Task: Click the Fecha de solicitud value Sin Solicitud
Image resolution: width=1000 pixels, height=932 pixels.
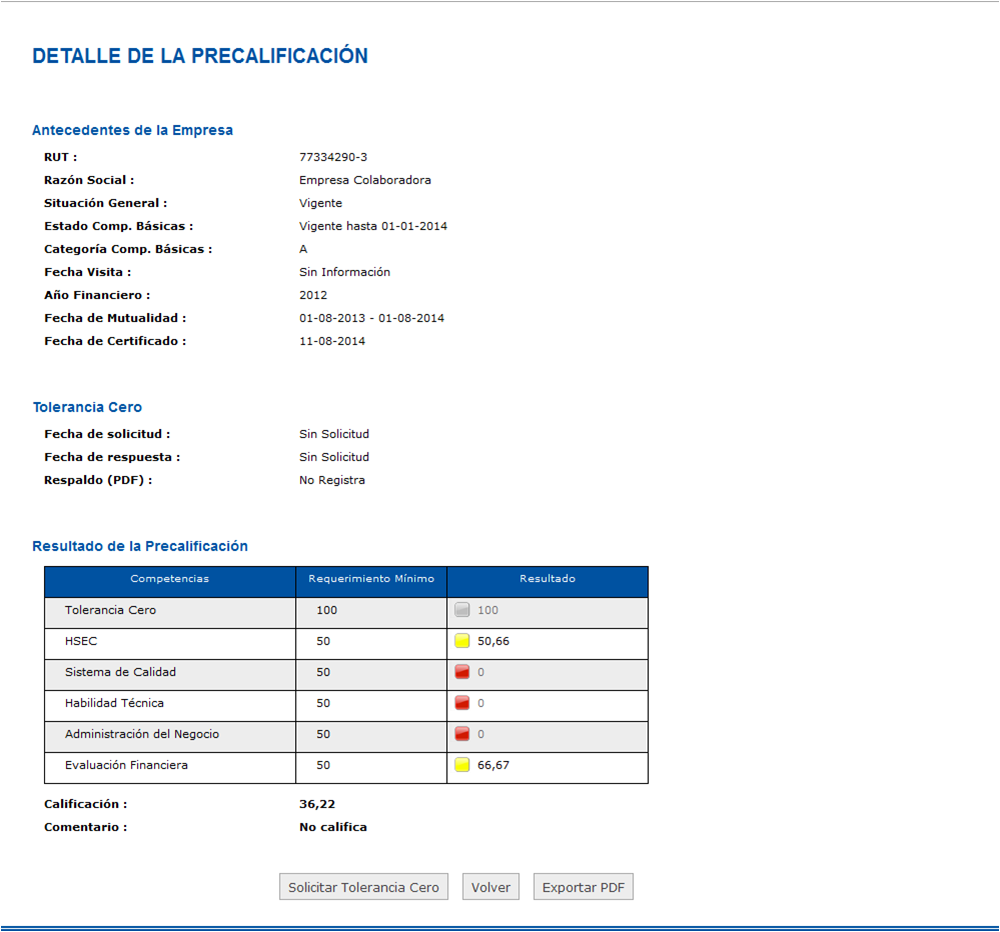Action: pos(334,434)
